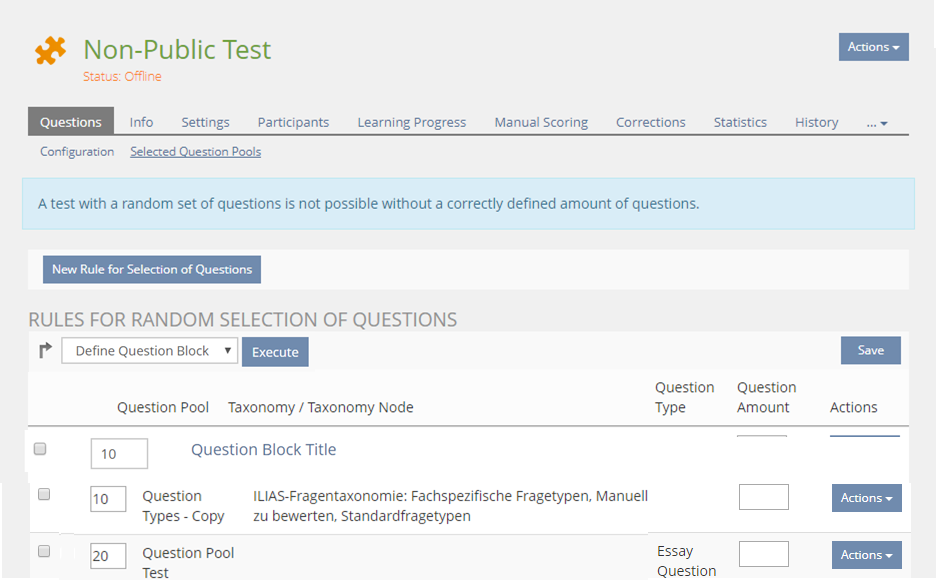
Task: Go to the Manual Scoring tab
Action: click(541, 122)
